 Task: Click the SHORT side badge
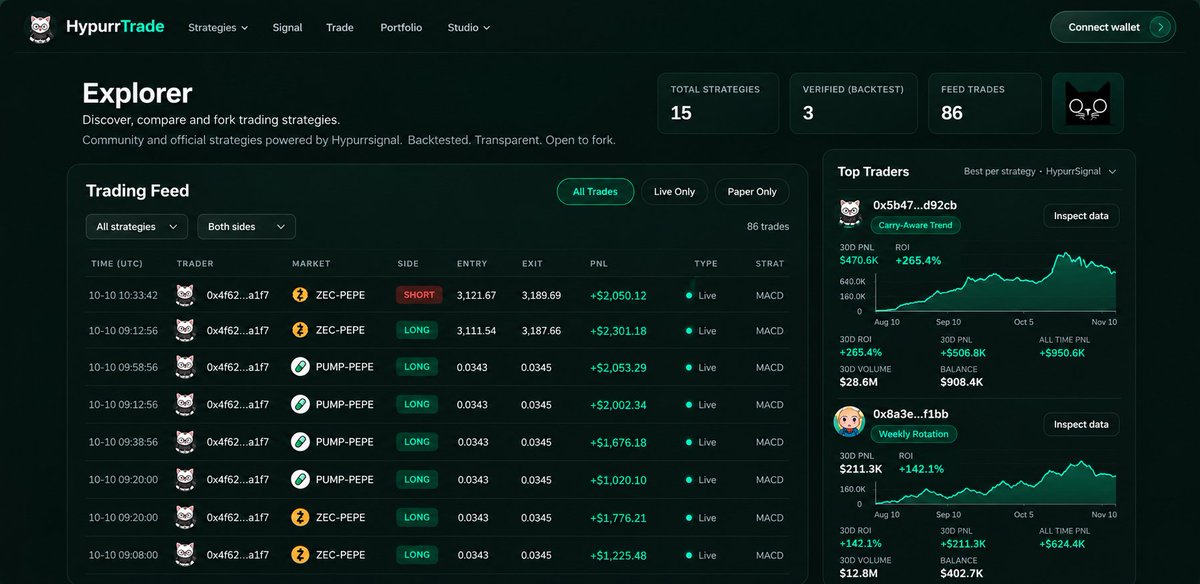[419, 295]
